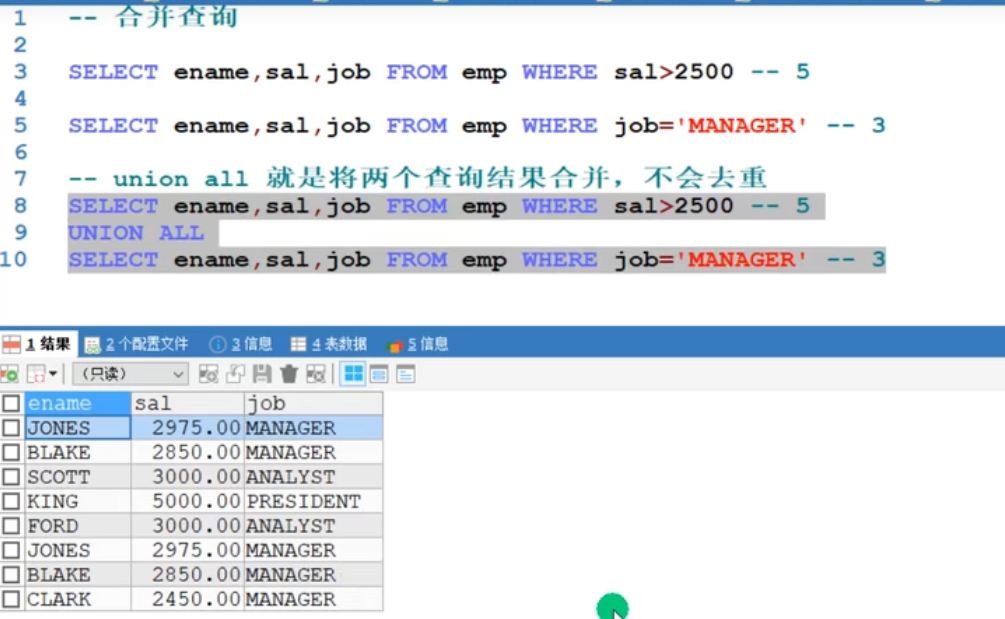Viewport: 1005px width, 619px height.
Task: Select the CLARK name cell
Action: click(78, 598)
